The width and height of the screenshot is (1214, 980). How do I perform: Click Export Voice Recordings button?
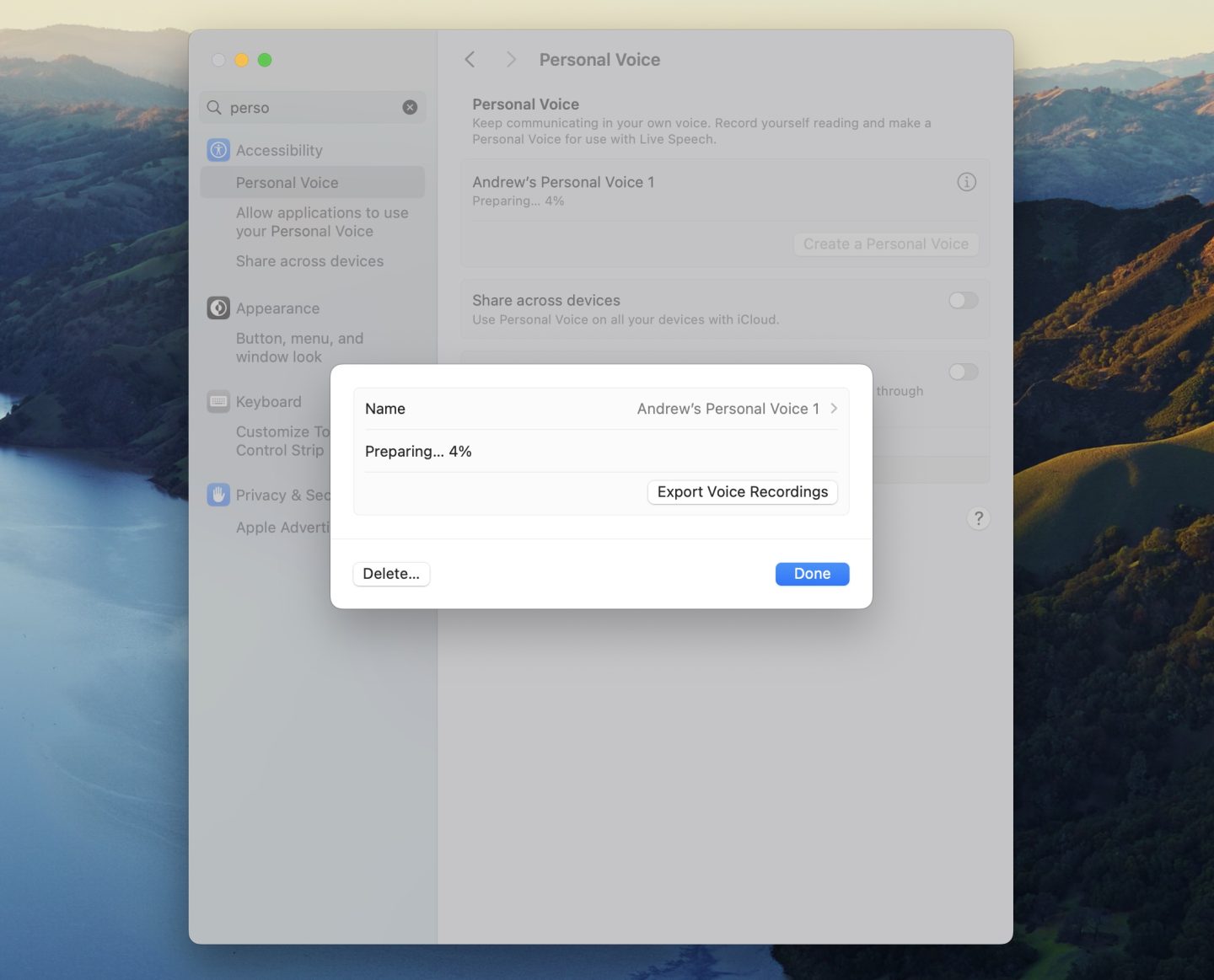click(742, 492)
